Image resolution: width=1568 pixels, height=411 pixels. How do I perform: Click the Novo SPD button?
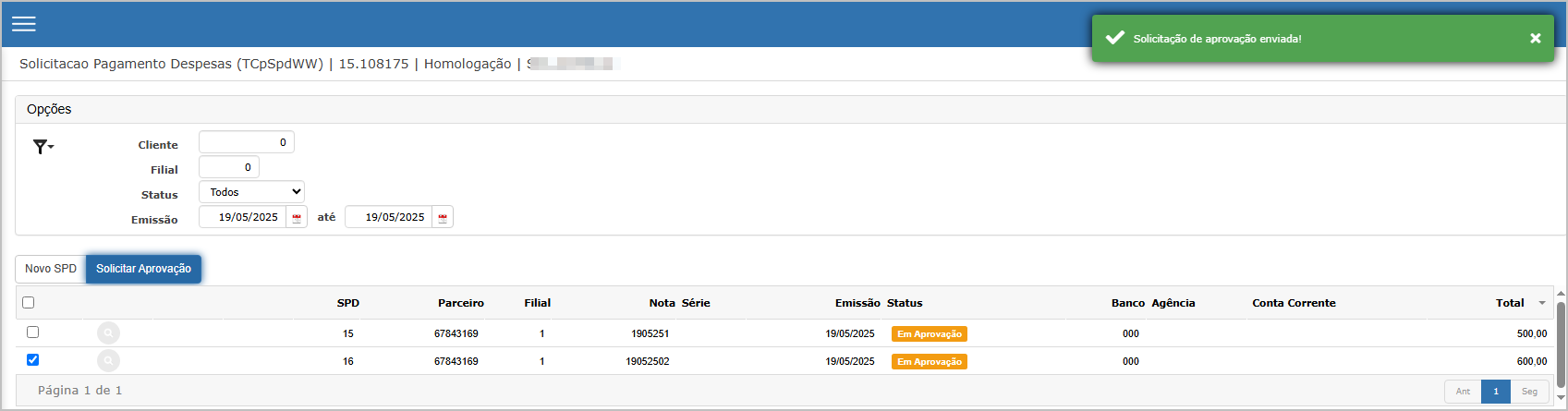(x=51, y=269)
